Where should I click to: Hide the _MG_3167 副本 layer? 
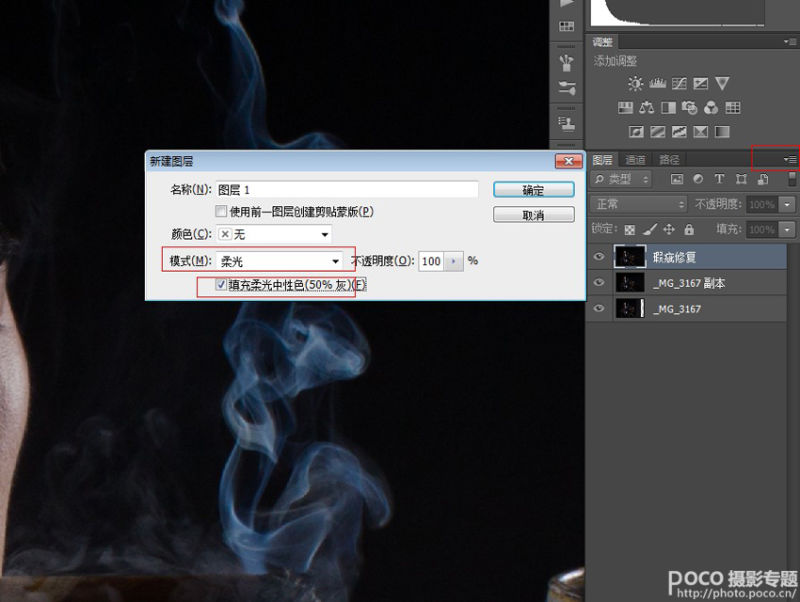point(600,283)
